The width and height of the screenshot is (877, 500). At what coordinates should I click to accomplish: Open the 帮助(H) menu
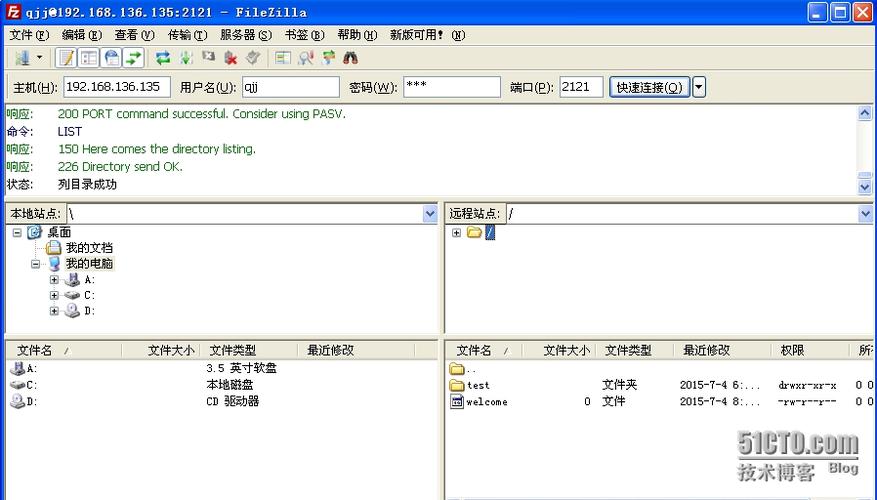357,35
